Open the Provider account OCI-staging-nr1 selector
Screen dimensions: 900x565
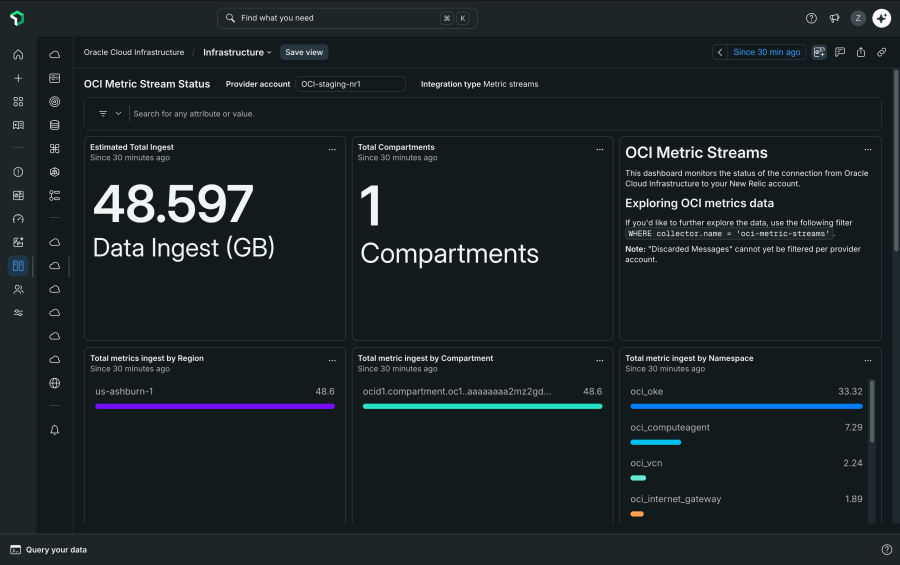350,84
